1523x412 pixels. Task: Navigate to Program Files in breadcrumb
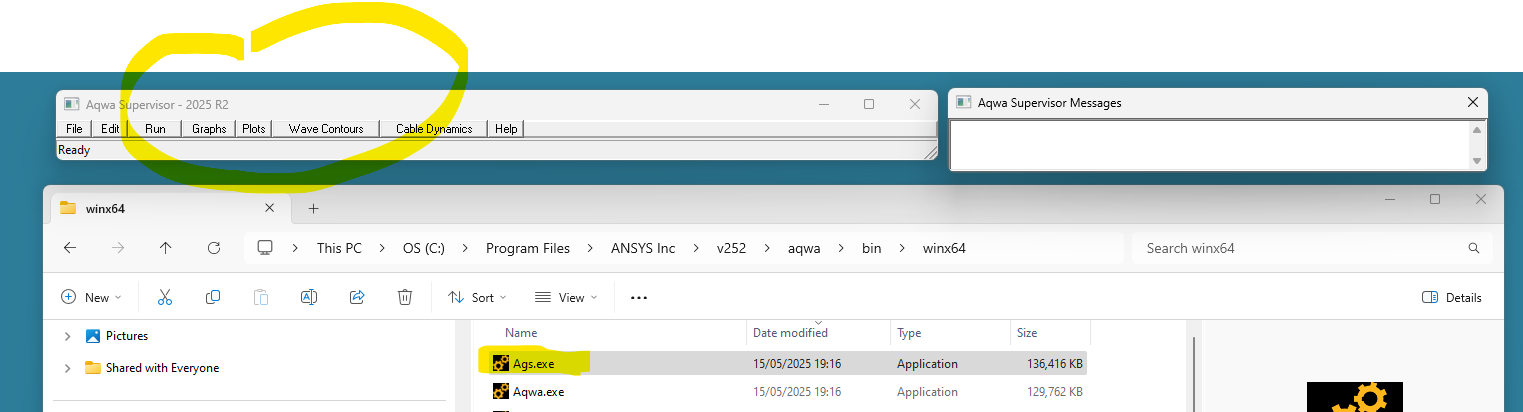point(528,248)
